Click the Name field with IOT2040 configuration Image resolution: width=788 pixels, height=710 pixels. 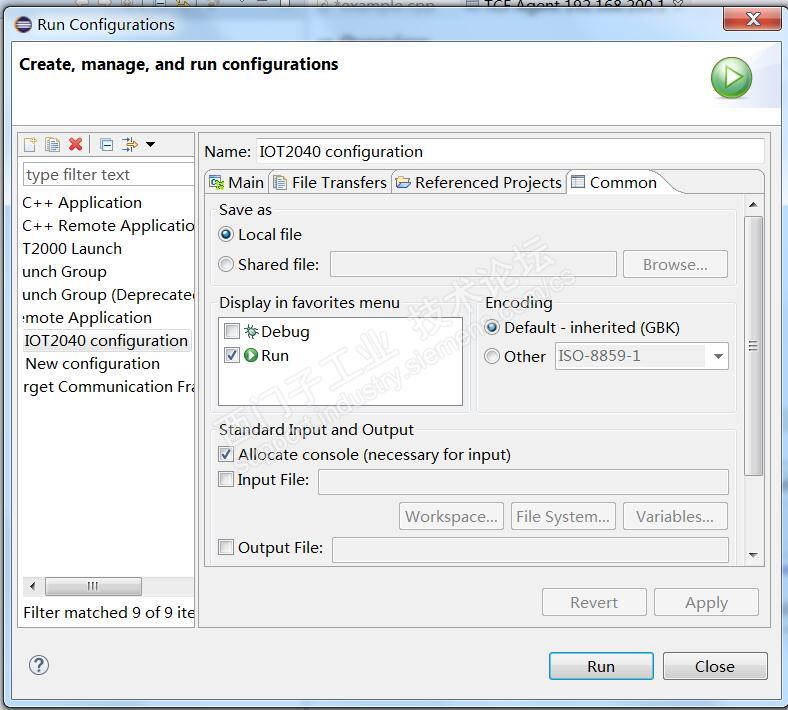coord(510,151)
